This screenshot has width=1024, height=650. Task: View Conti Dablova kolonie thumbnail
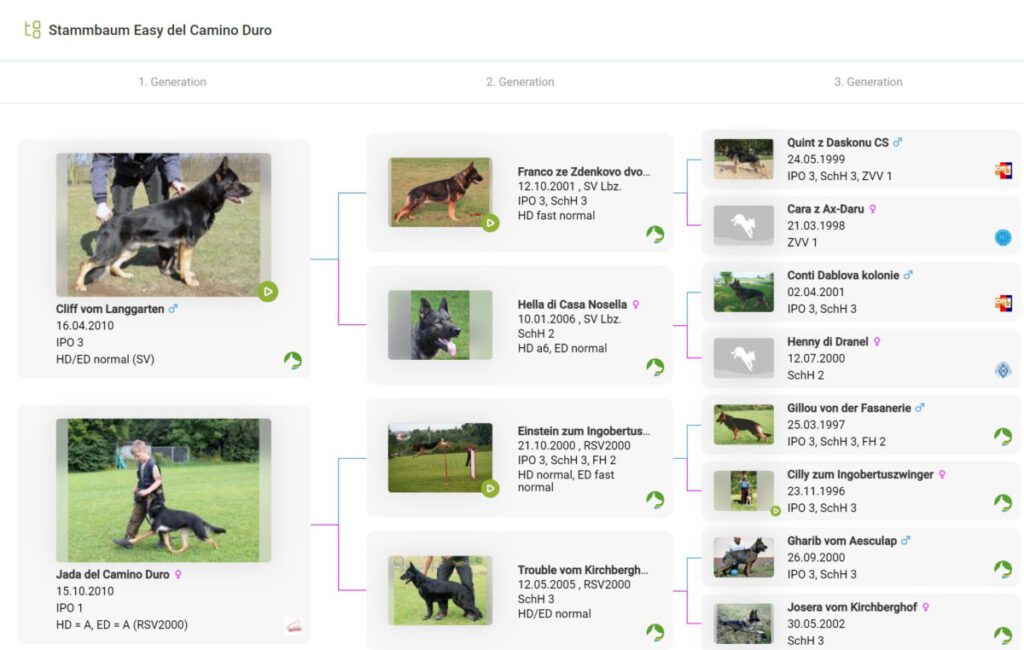[743, 292]
